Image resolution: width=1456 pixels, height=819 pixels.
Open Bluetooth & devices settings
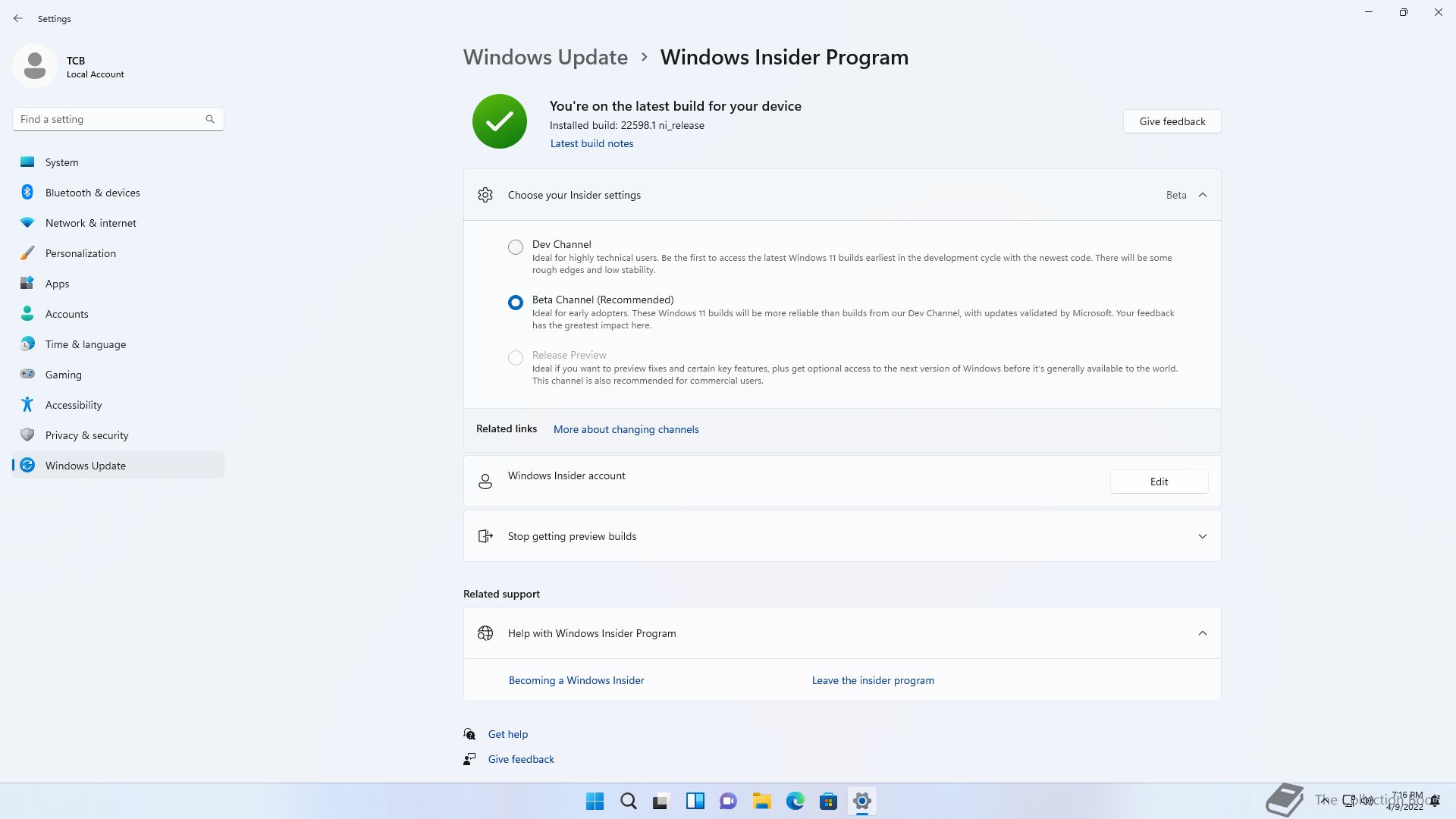pyautogui.click(x=118, y=193)
